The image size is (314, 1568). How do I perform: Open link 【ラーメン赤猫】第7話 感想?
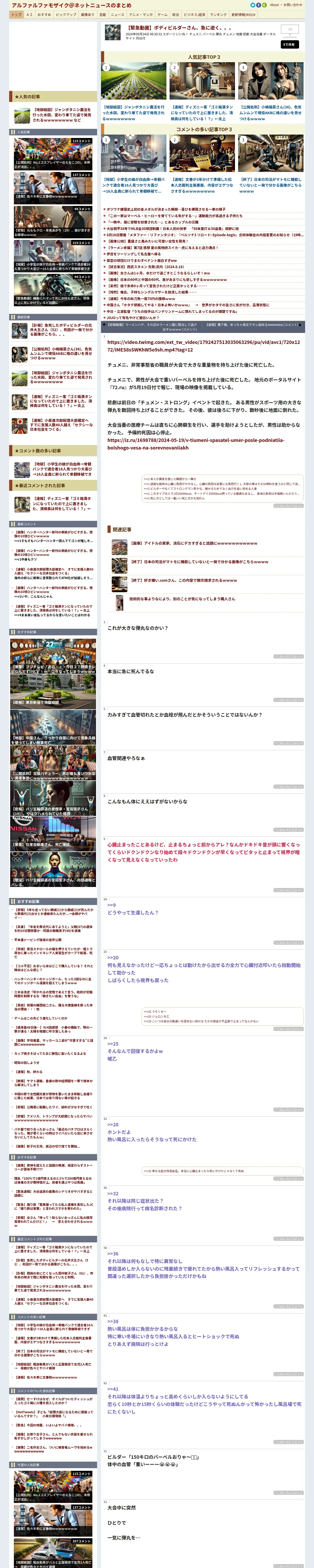coord(162,248)
